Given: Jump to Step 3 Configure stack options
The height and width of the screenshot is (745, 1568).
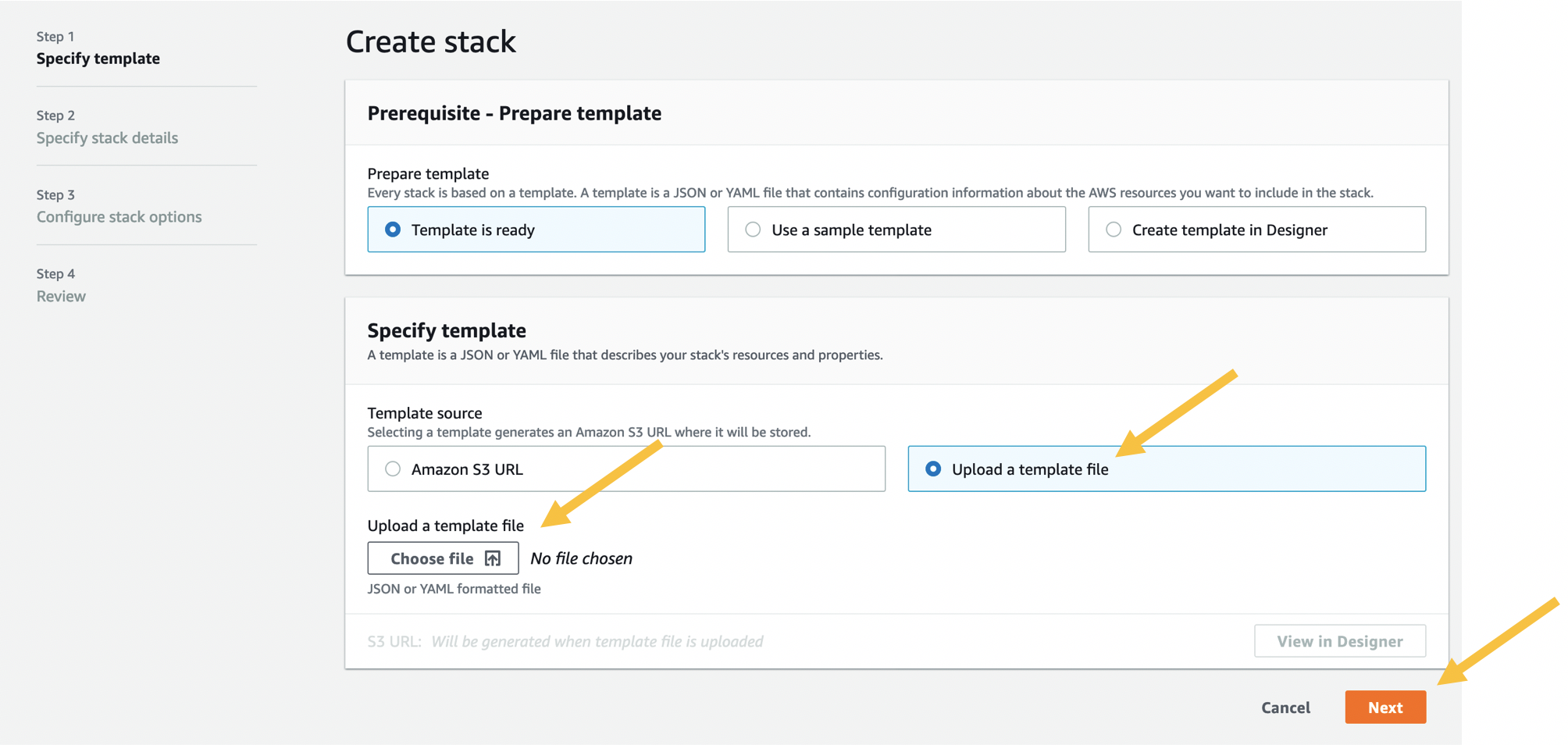Looking at the screenshot, I should click(x=119, y=217).
